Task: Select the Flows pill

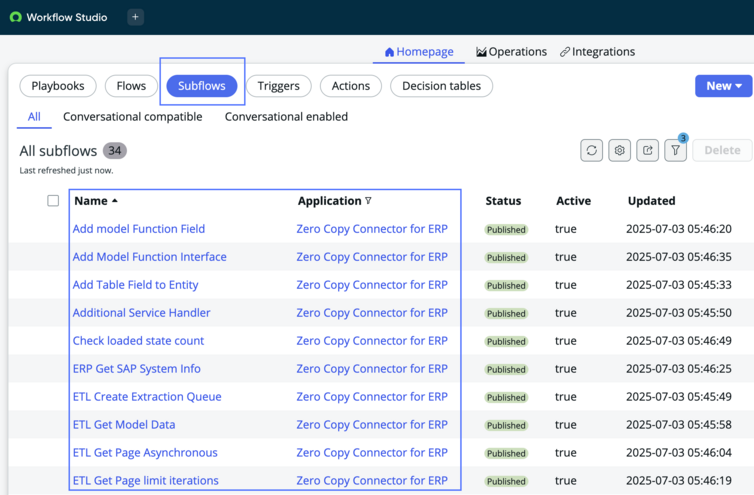Action: click(131, 86)
